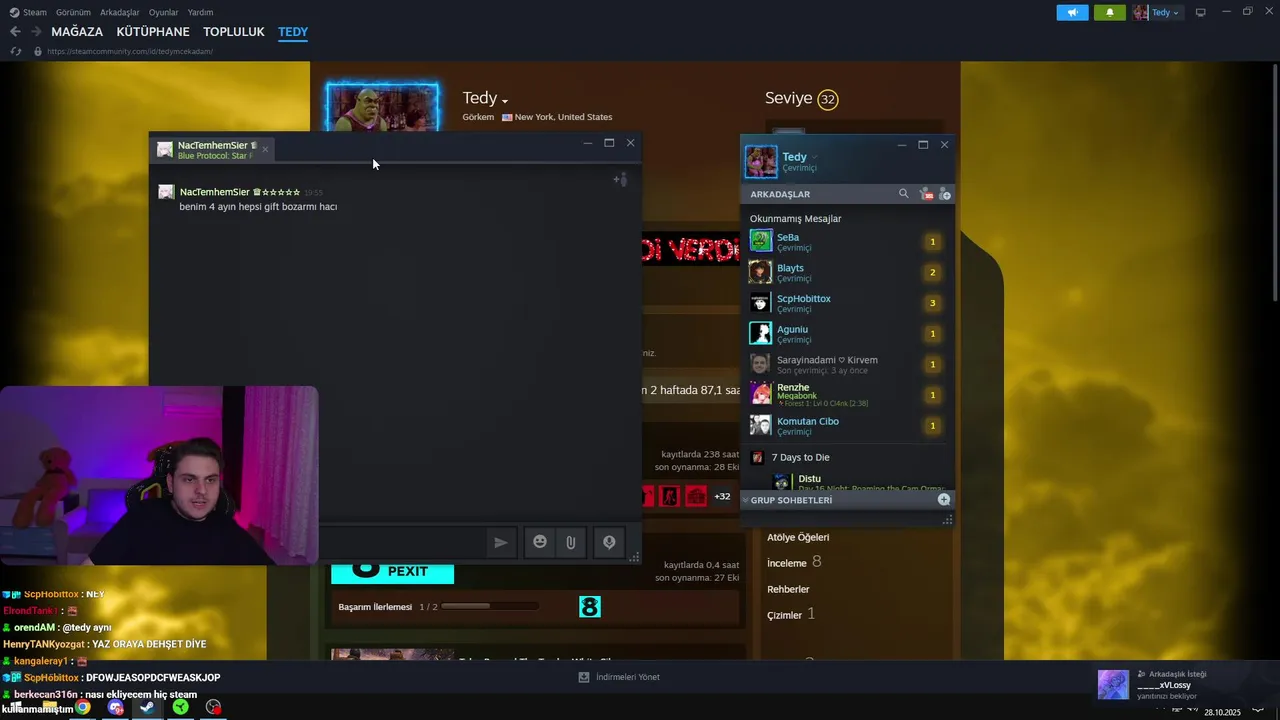Go to the MAĞAZA tab
The width and height of the screenshot is (1280, 720).
coord(77,32)
